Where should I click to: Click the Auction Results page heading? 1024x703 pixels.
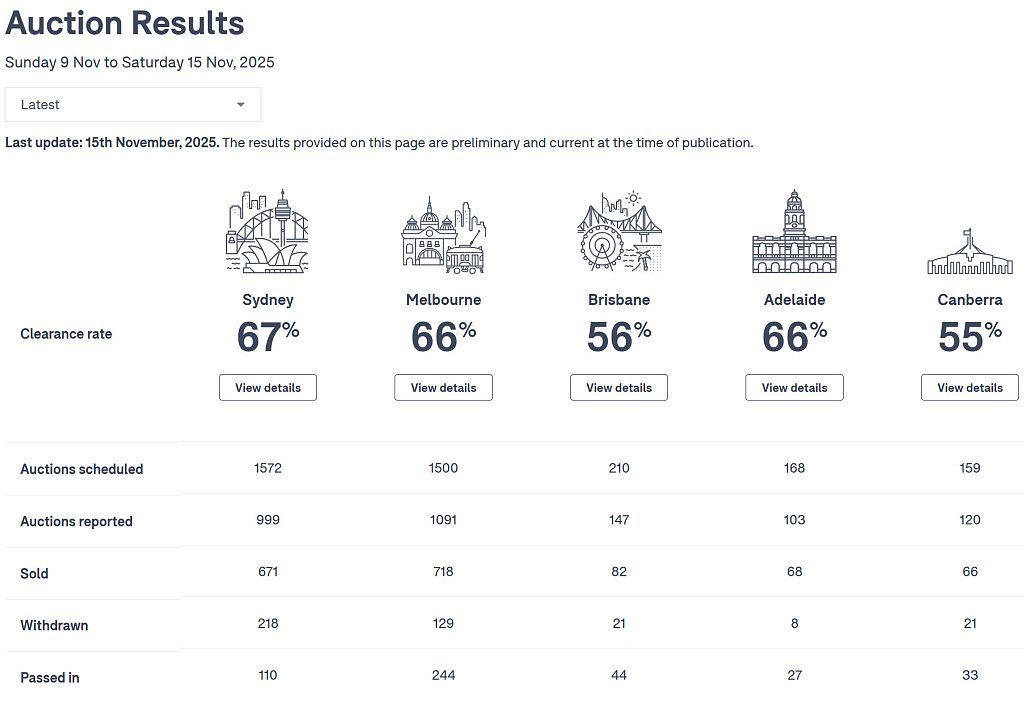[125, 23]
